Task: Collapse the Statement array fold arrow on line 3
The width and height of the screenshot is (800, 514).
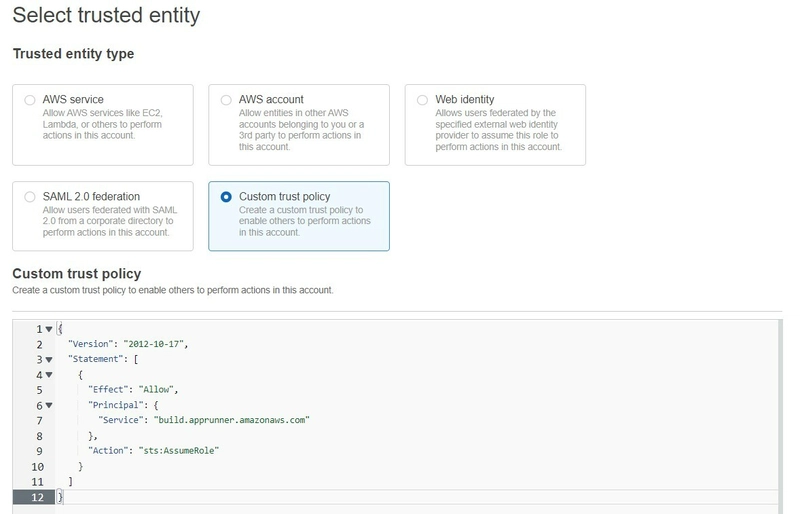Action: (x=49, y=360)
